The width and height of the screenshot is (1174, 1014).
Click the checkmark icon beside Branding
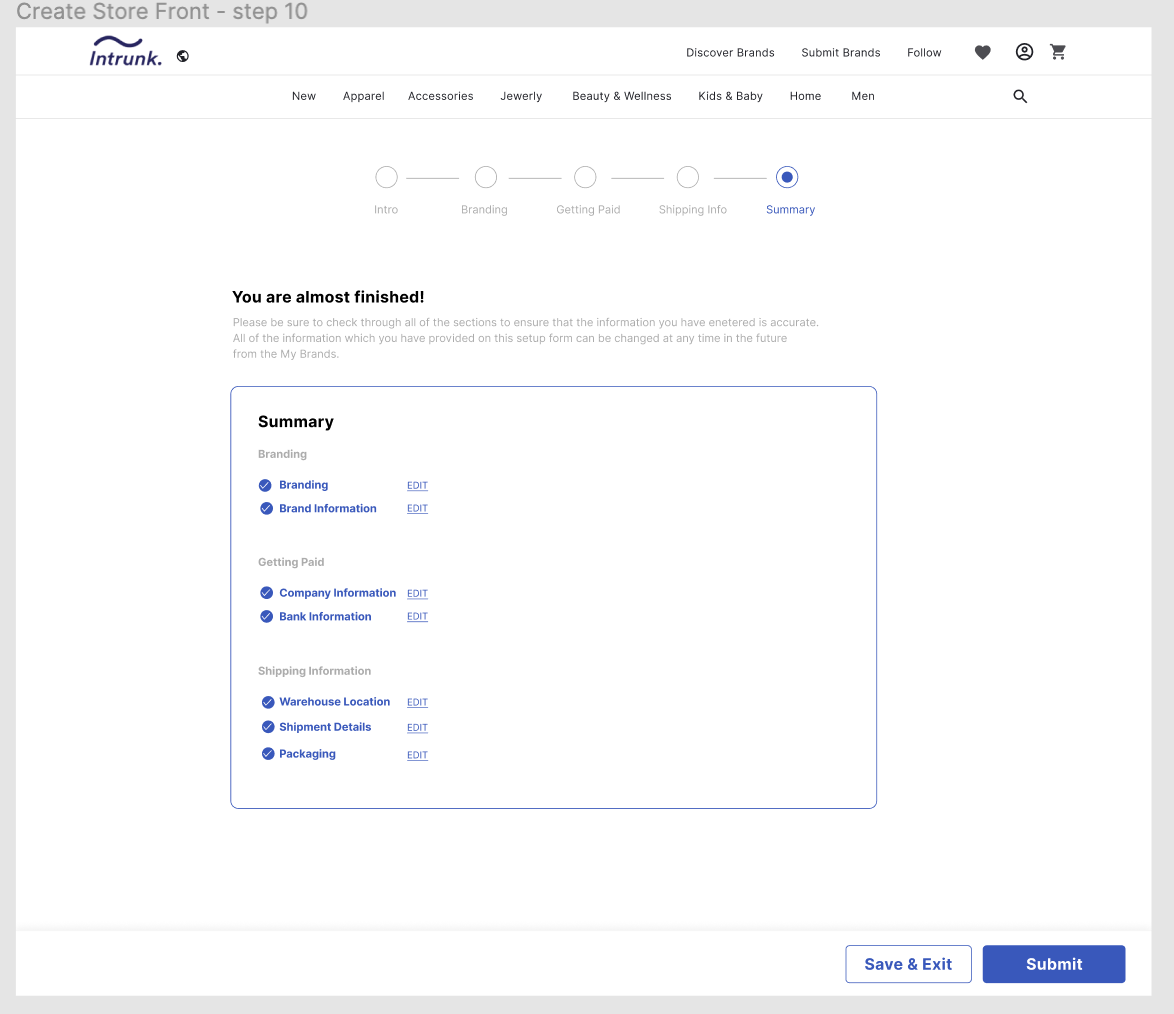pos(265,485)
